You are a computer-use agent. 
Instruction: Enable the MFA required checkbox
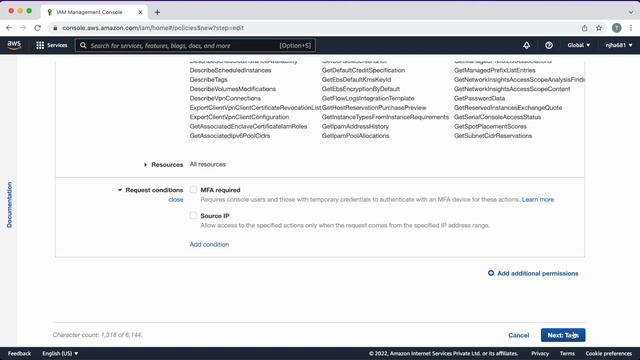[193, 190]
